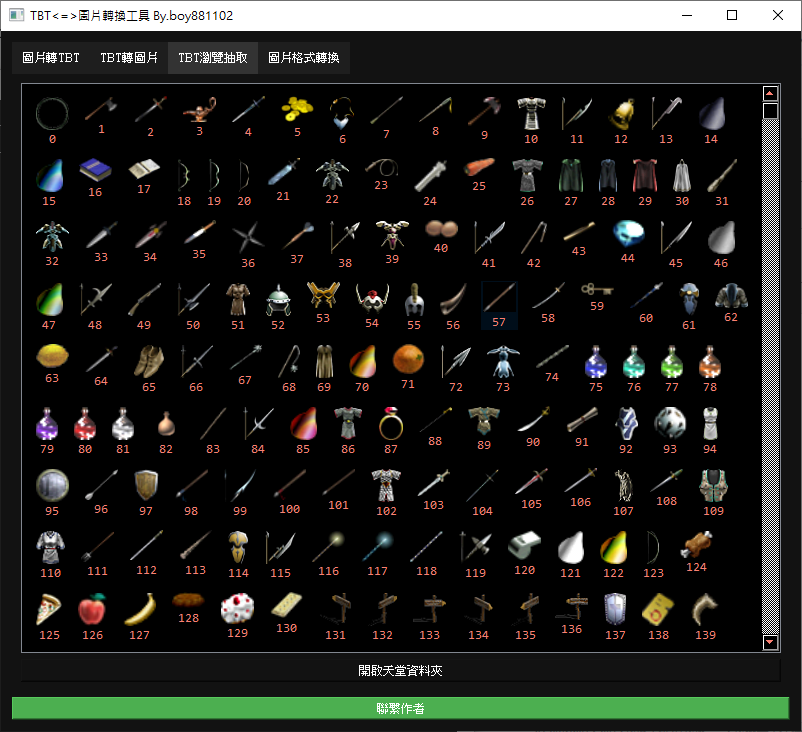Click the scrollbar down arrow
Screen dimensions: 802x732
click(770, 642)
